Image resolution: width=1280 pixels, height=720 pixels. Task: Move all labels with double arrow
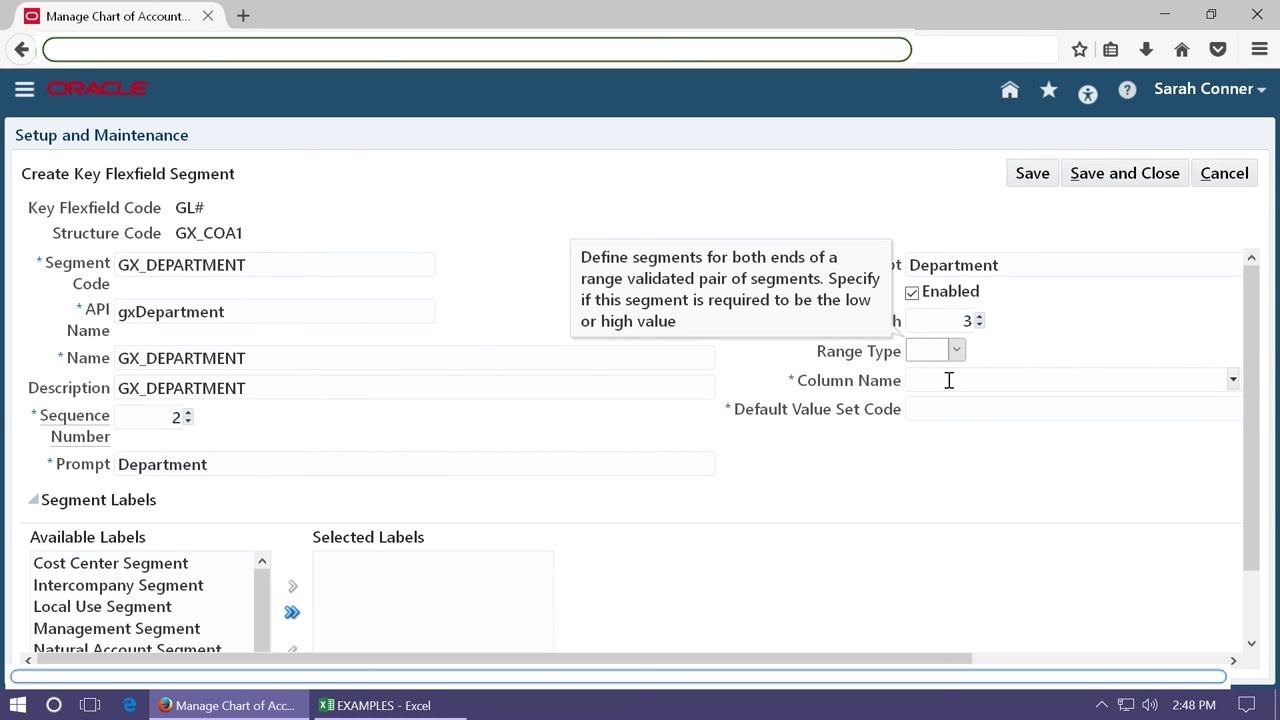[292, 612]
